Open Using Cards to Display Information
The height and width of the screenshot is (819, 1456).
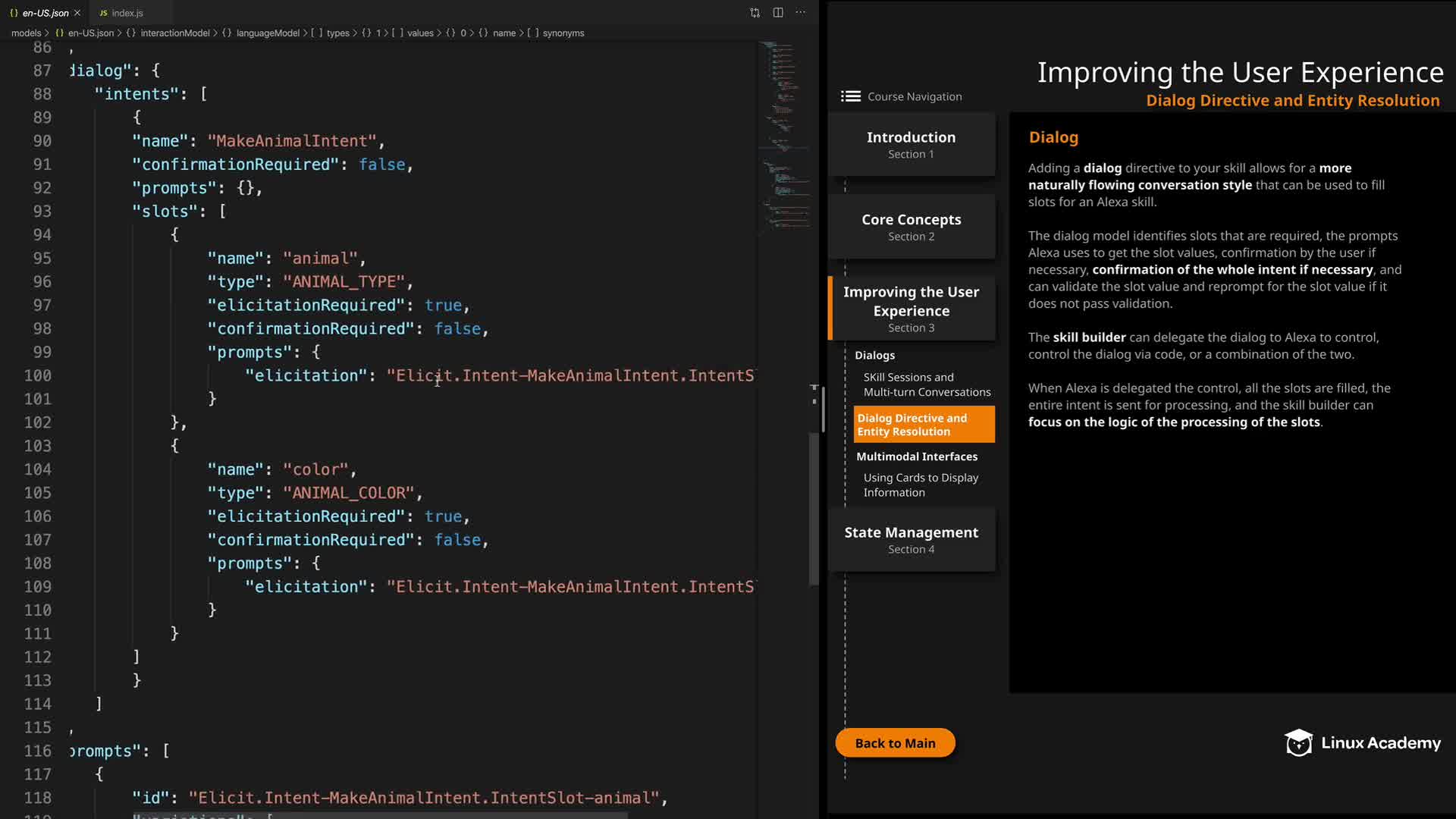point(920,485)
